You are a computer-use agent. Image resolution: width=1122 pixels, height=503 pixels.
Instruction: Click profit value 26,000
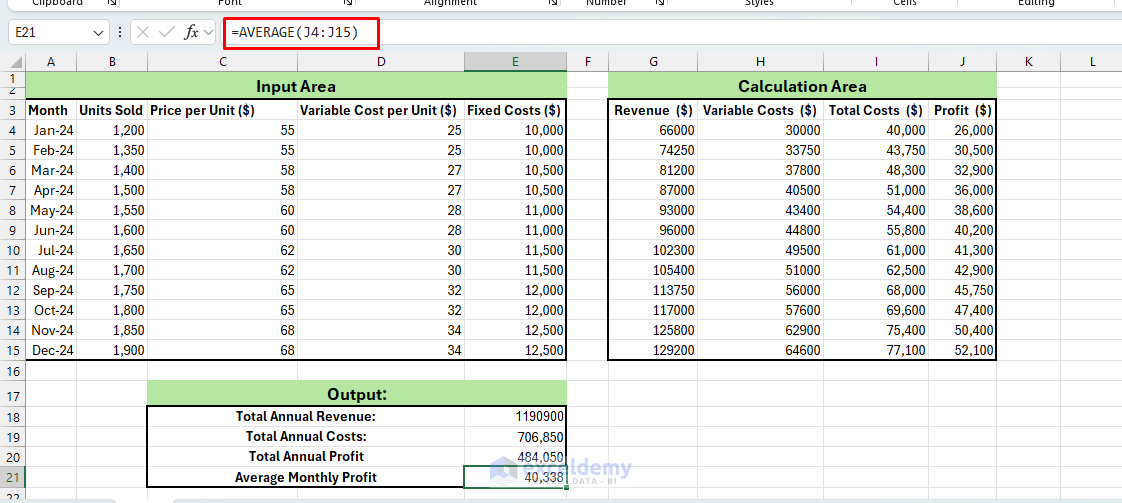pos(962,130)
